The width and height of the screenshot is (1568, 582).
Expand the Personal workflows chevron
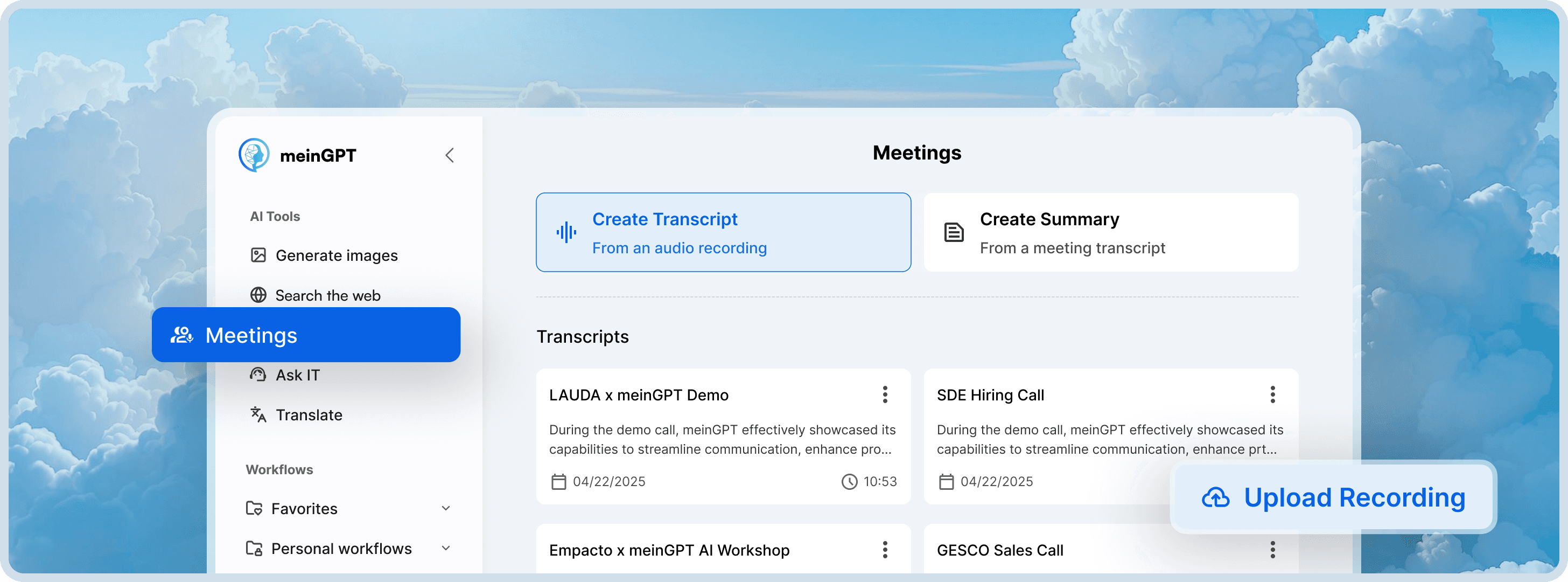coord(445,548)
